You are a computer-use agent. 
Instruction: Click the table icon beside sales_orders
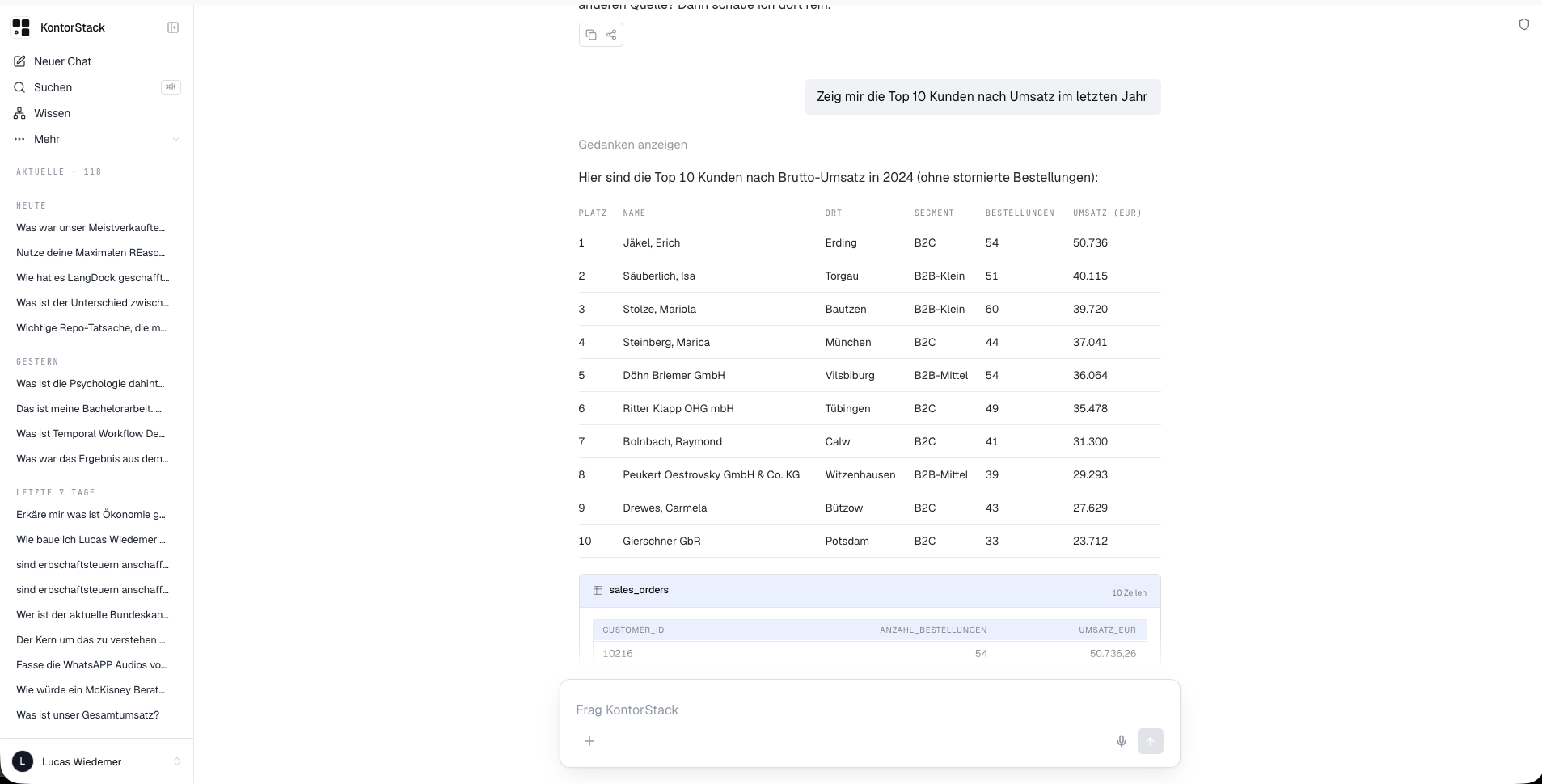(x=598, y=591)
